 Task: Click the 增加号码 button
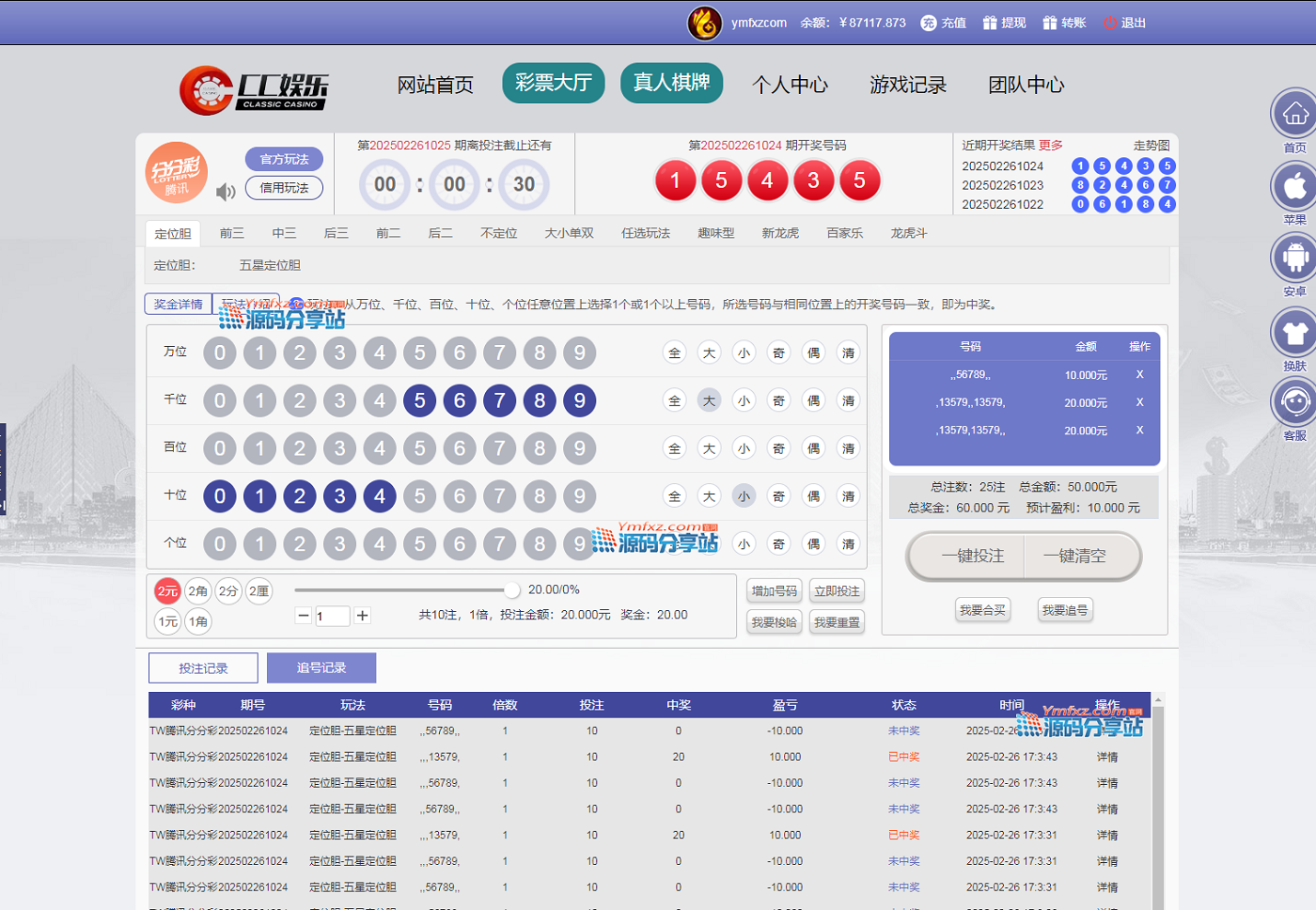pyautogui.click(x=774, y=591)
